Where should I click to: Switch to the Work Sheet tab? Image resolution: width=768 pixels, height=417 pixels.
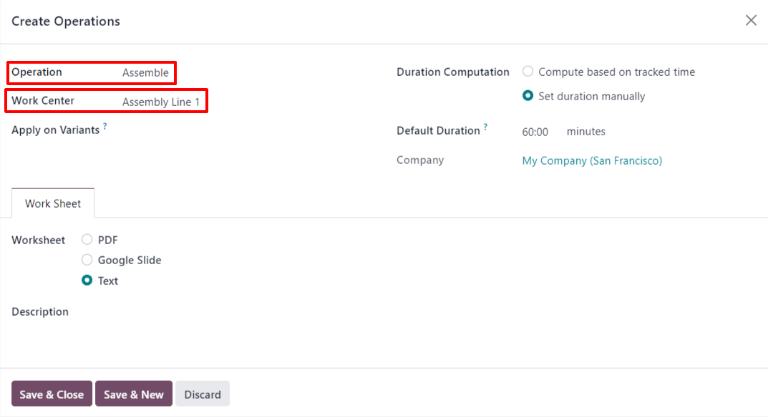click(x=53, y=203)
